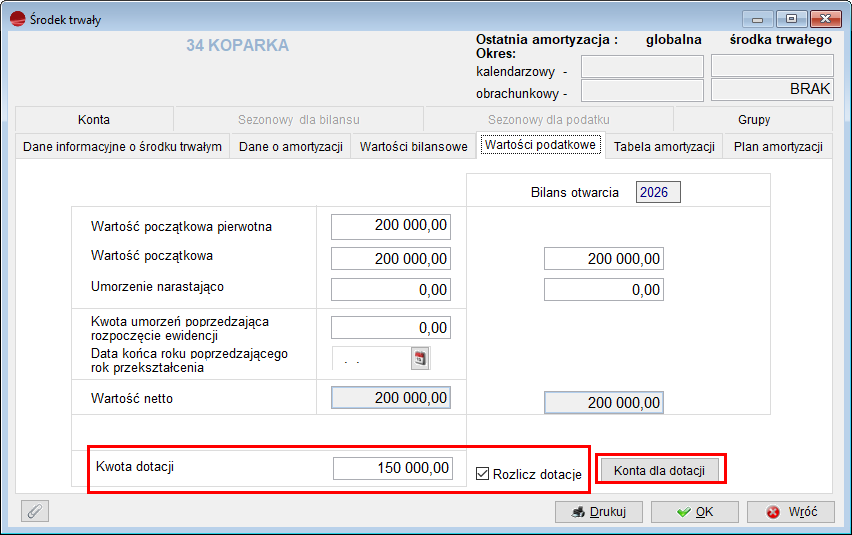Switch to Wartości bilansowe tab
Viewport: 852px width, 535px height.
(x=413, y=147)
